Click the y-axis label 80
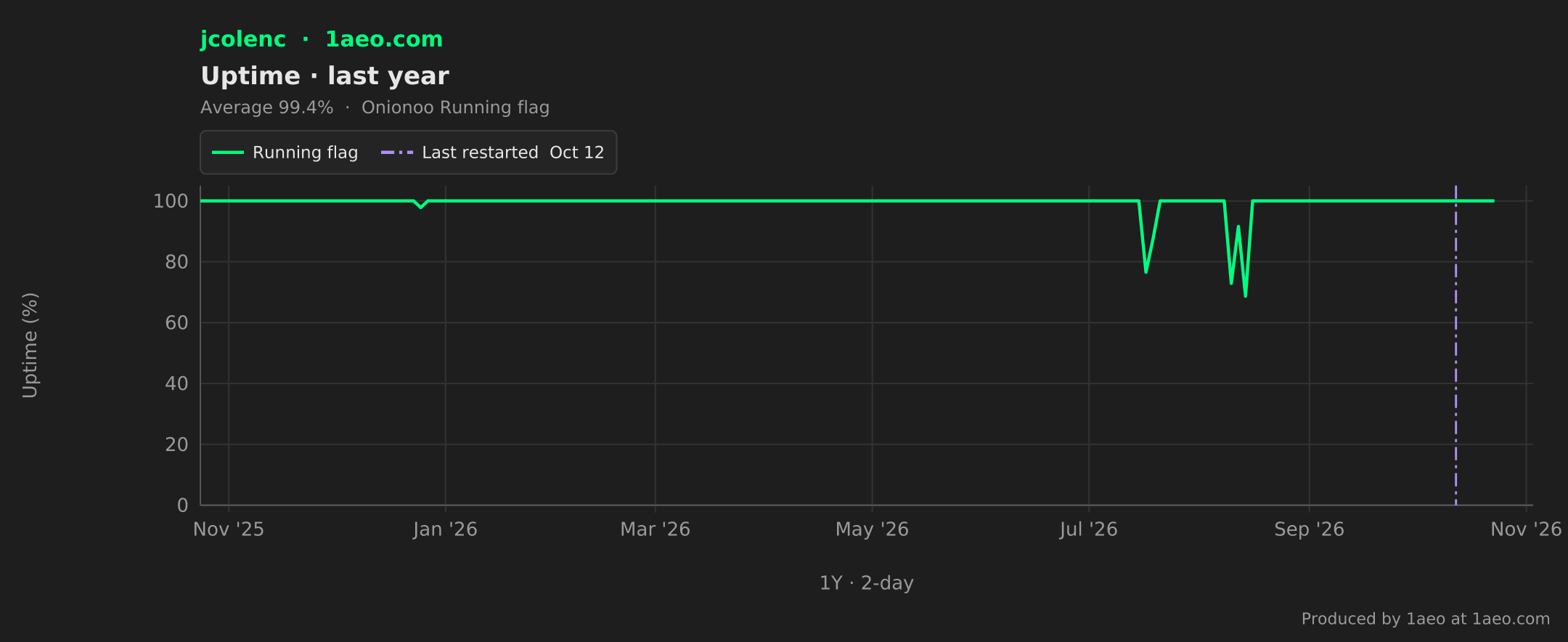This screenshot has width=1568, height=642. pyautogui.click(x=176, y=262)
